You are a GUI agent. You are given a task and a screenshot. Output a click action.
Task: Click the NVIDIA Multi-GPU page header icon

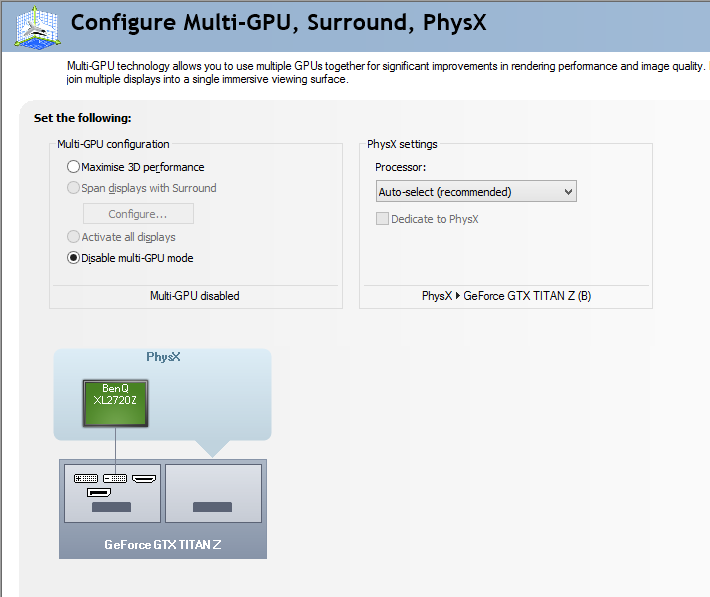point(36,26)
